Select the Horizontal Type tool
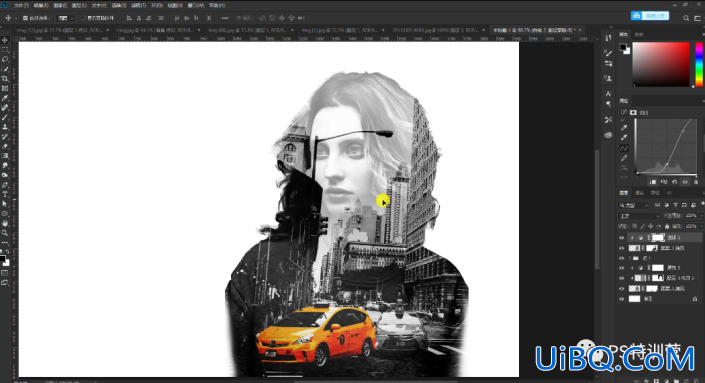The height and width of the screenshot is (383, 705). coord(5,195)
